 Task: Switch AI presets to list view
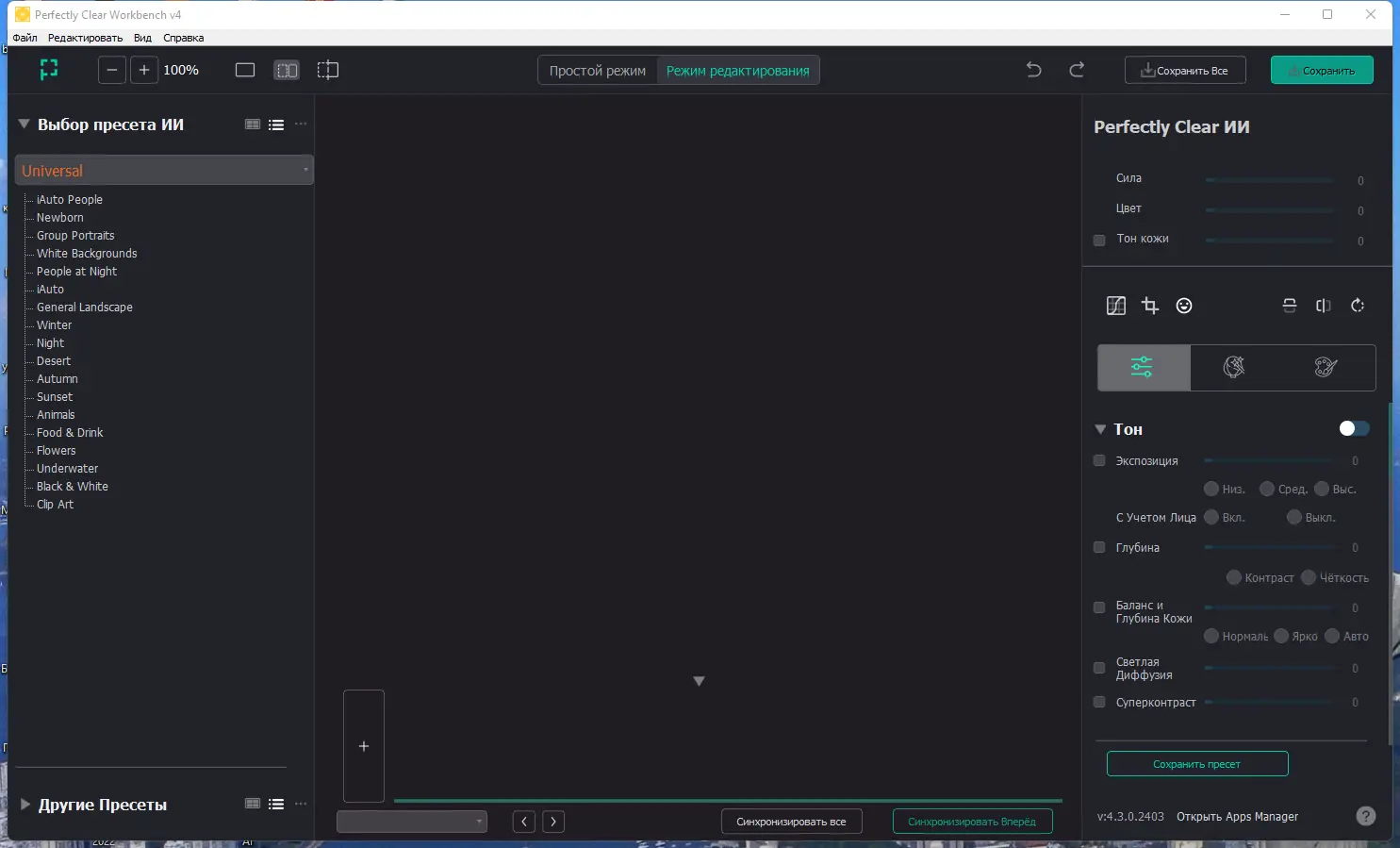(x=276, y=125)
